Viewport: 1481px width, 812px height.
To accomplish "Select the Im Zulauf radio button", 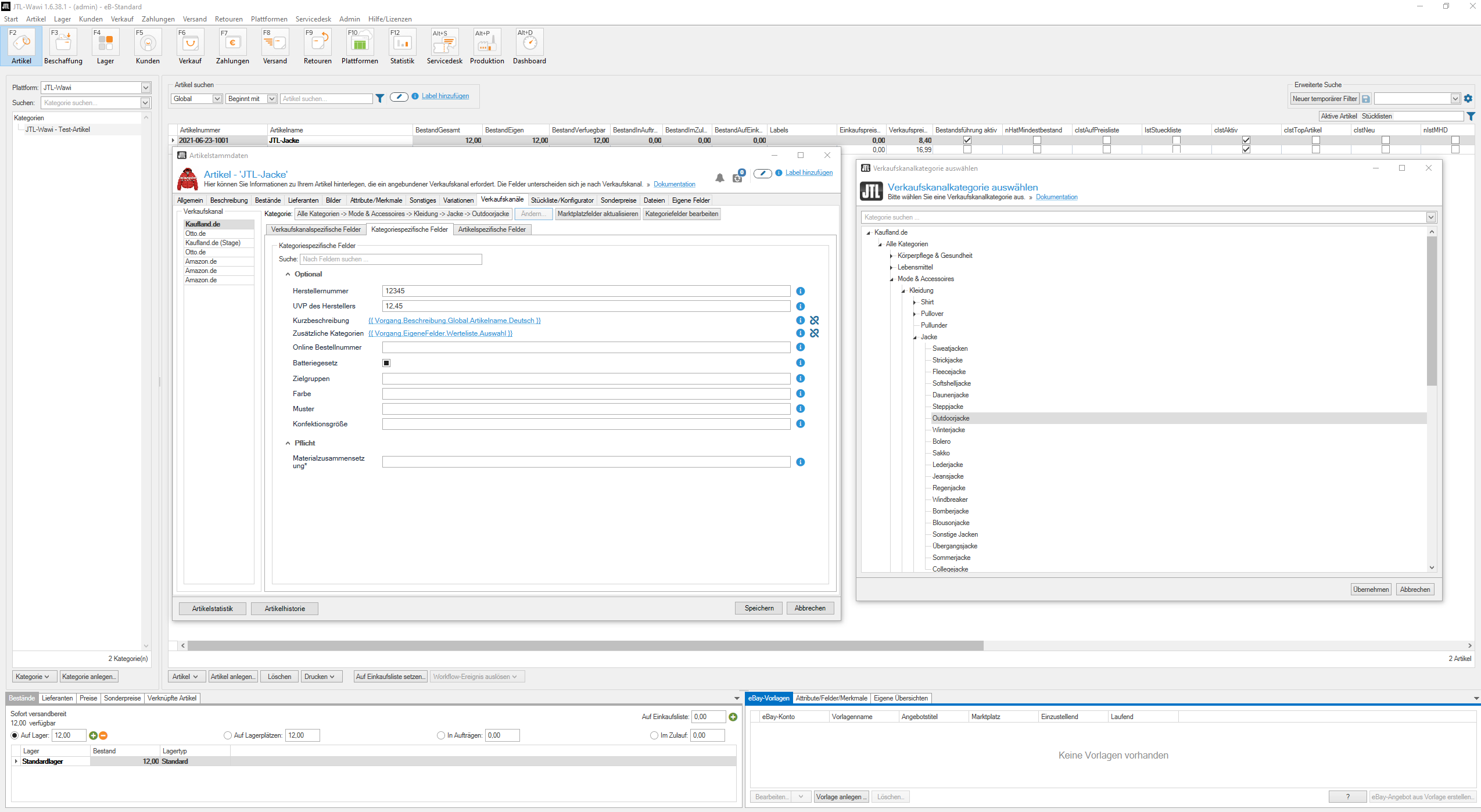I will coord(654,735).
